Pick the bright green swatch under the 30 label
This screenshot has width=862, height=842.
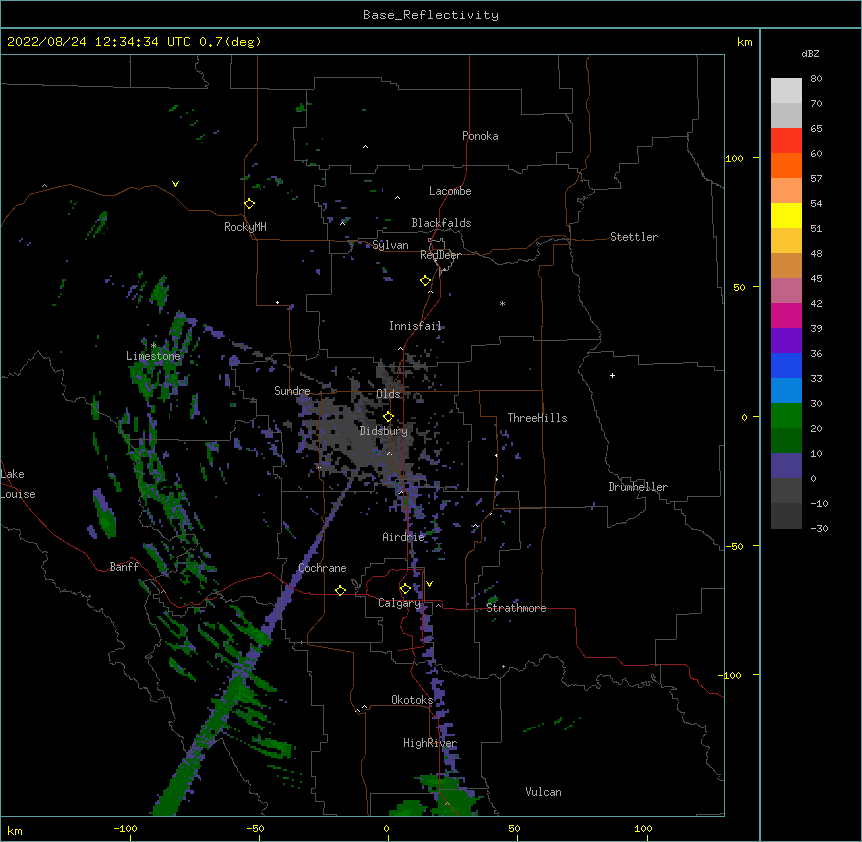(786, 416)
